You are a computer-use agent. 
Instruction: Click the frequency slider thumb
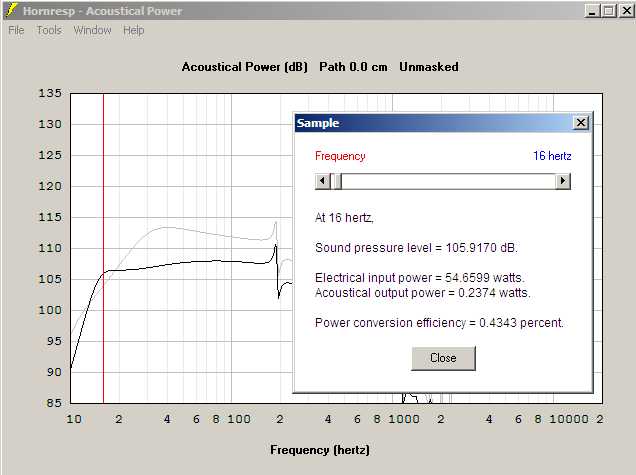pos(337,181)
